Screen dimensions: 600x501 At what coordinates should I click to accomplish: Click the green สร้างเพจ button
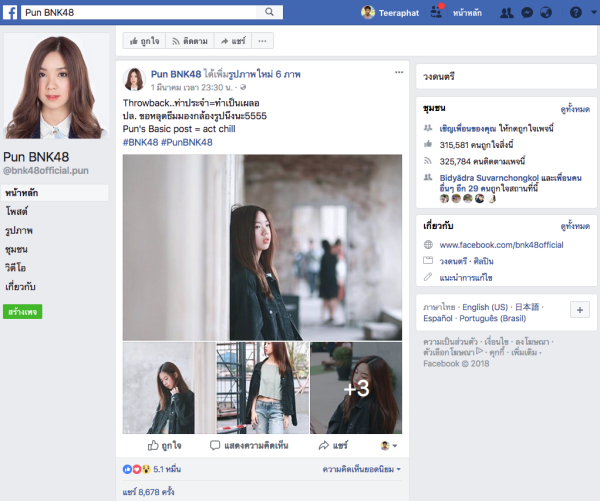tap(23, 312)
